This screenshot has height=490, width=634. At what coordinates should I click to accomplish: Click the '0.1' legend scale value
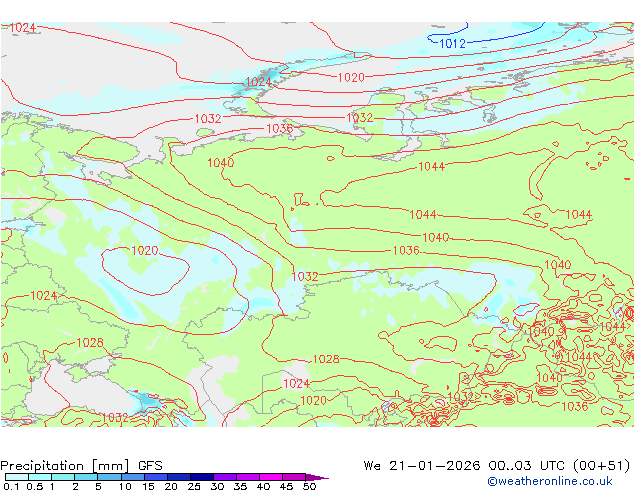(x=11, y=486)
